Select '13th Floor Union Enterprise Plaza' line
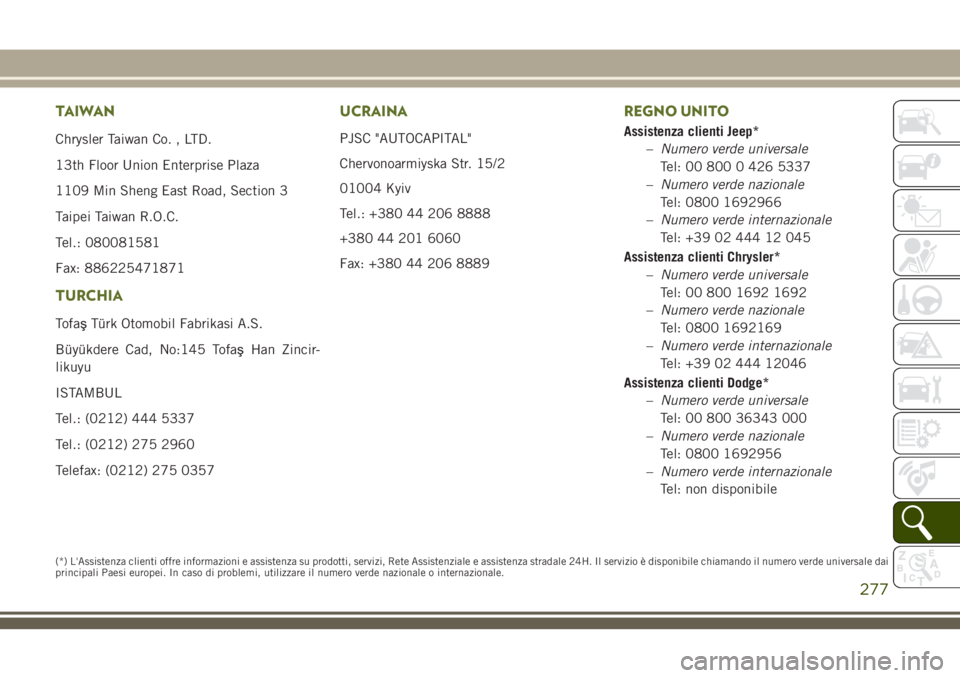The image size is (960, 678). coord(157,165)
